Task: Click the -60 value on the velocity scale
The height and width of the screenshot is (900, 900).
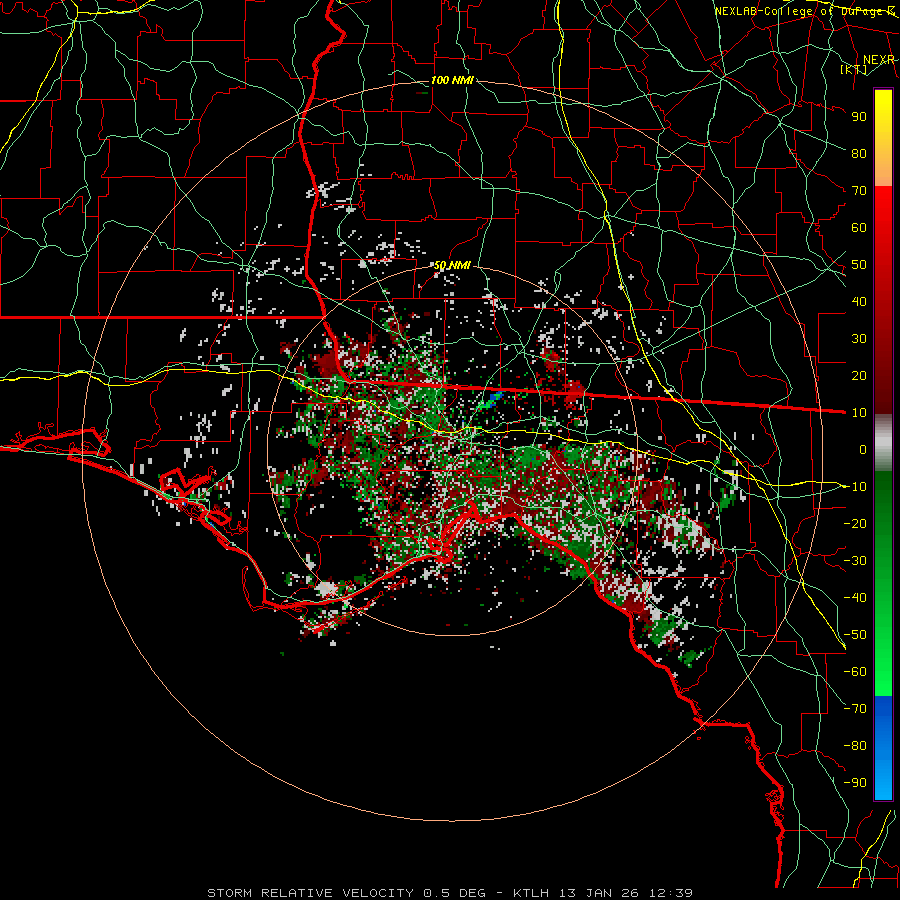Action: (x=855, y=672)
